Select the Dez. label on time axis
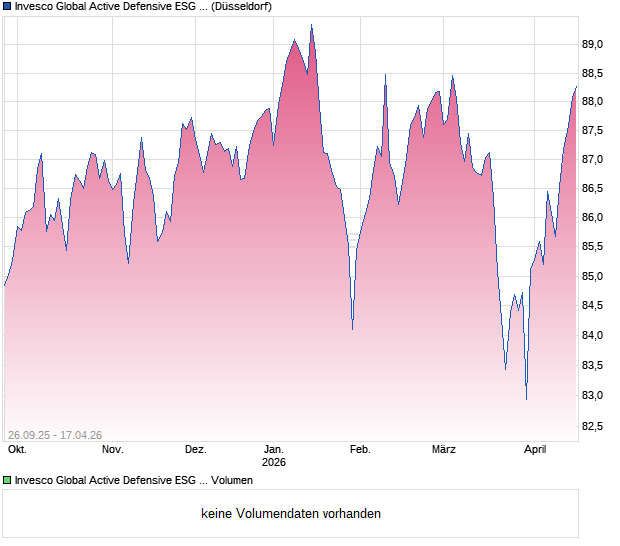The image size is (620, 546). [x=196, y=450]
